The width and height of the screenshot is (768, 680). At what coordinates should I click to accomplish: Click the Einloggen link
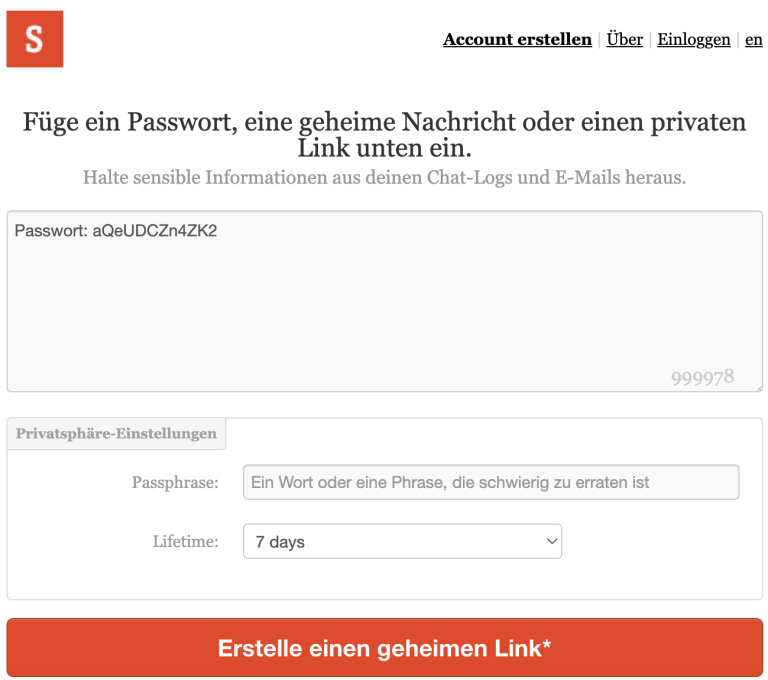(x=693, y=40)
